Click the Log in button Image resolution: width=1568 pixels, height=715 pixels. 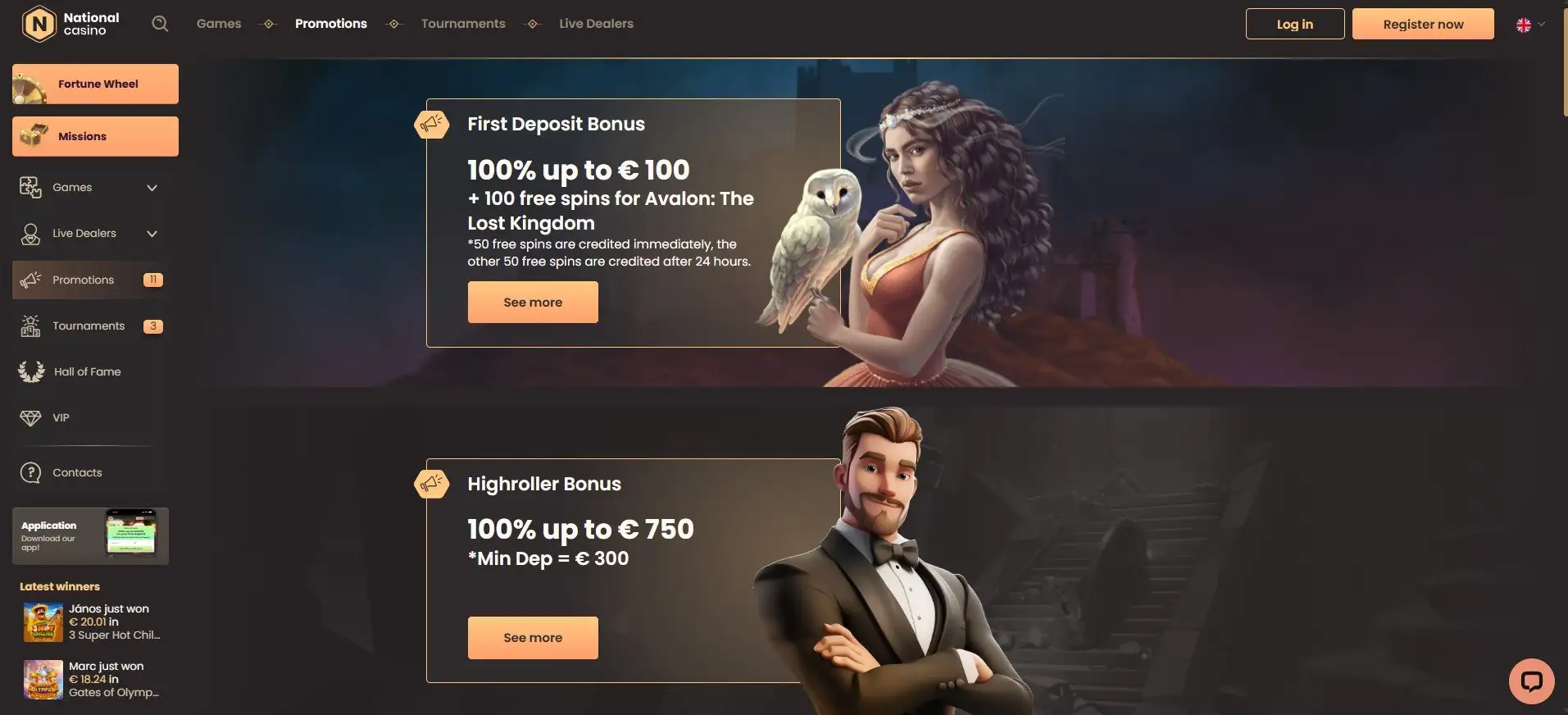(x=1295, y=24)
